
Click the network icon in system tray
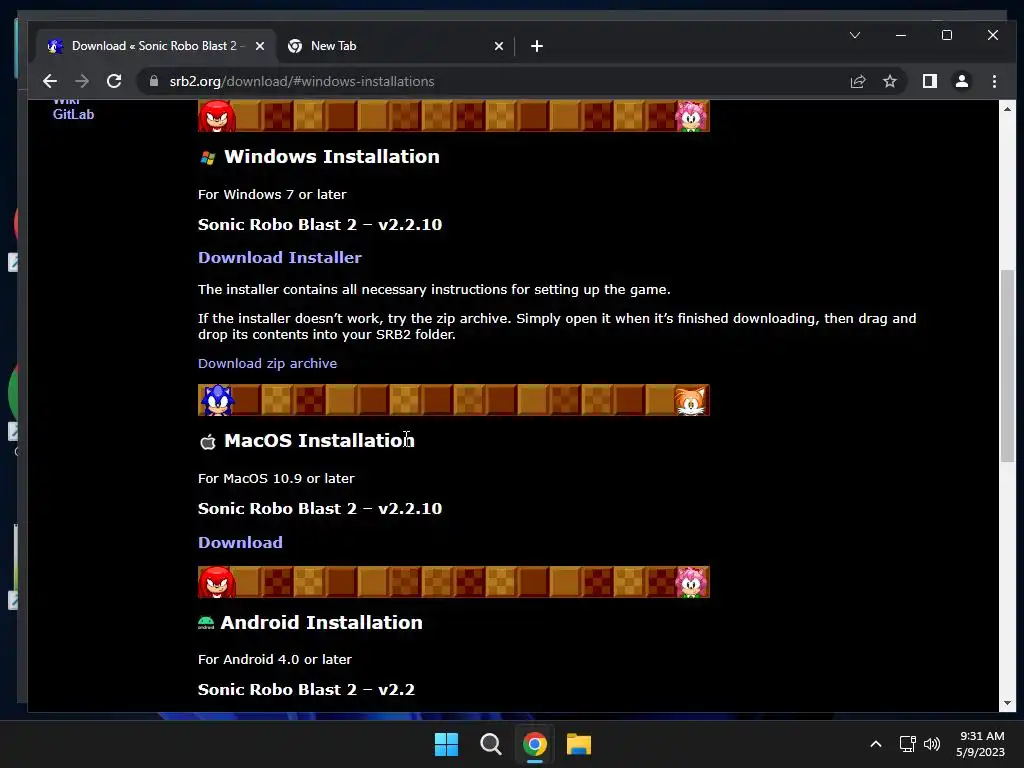(907, 744)
